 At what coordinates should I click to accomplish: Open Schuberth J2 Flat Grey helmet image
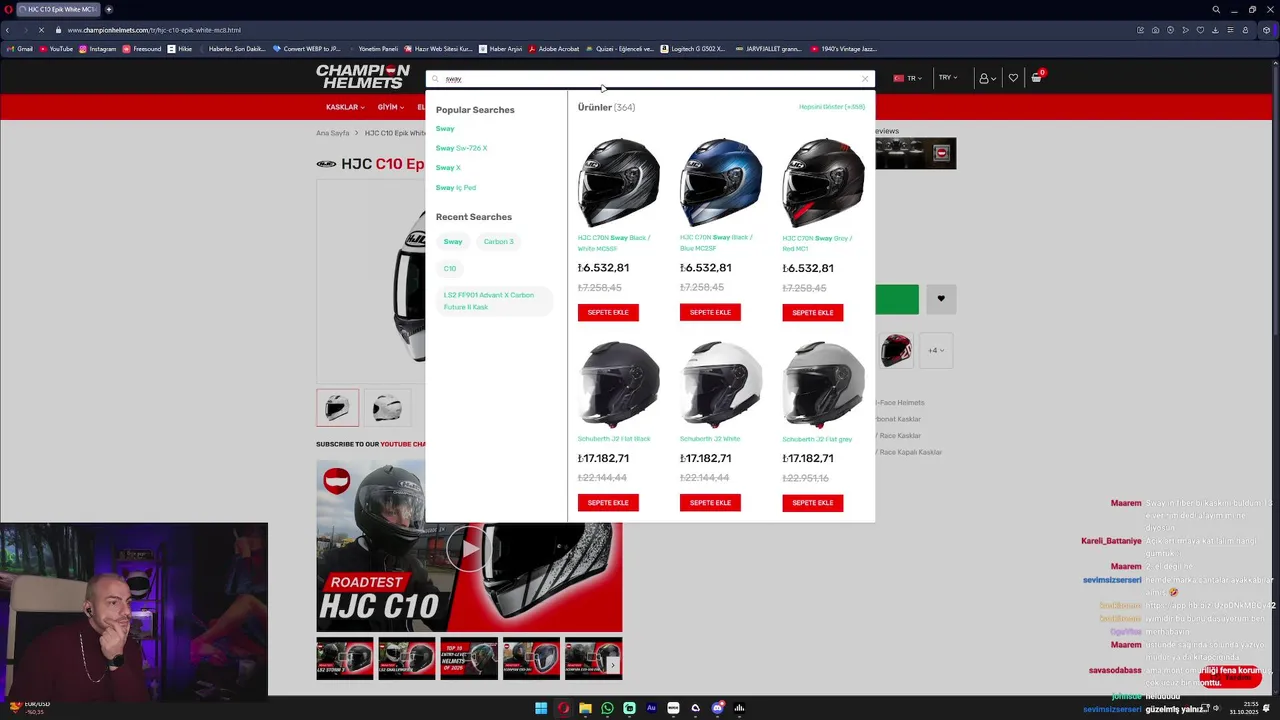[823, 385]
